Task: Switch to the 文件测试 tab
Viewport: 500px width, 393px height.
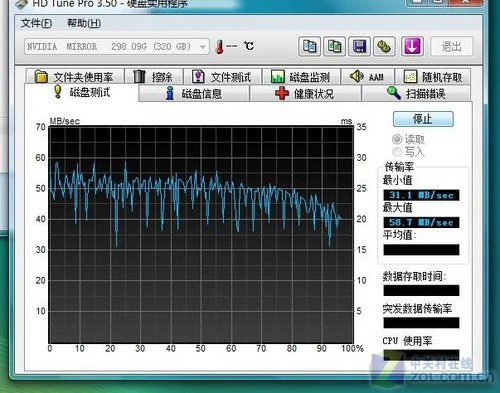Action: point(222,76)
